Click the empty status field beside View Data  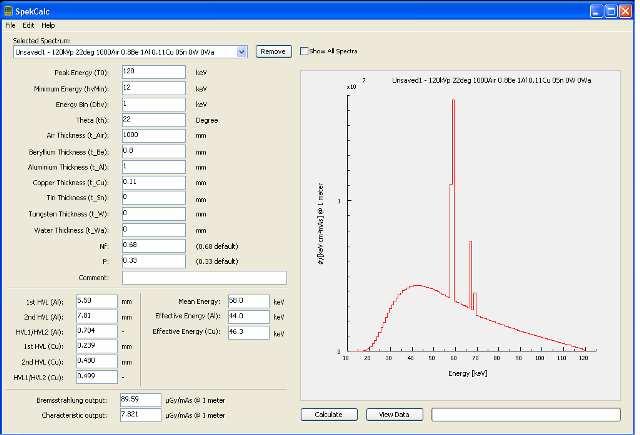526,414
